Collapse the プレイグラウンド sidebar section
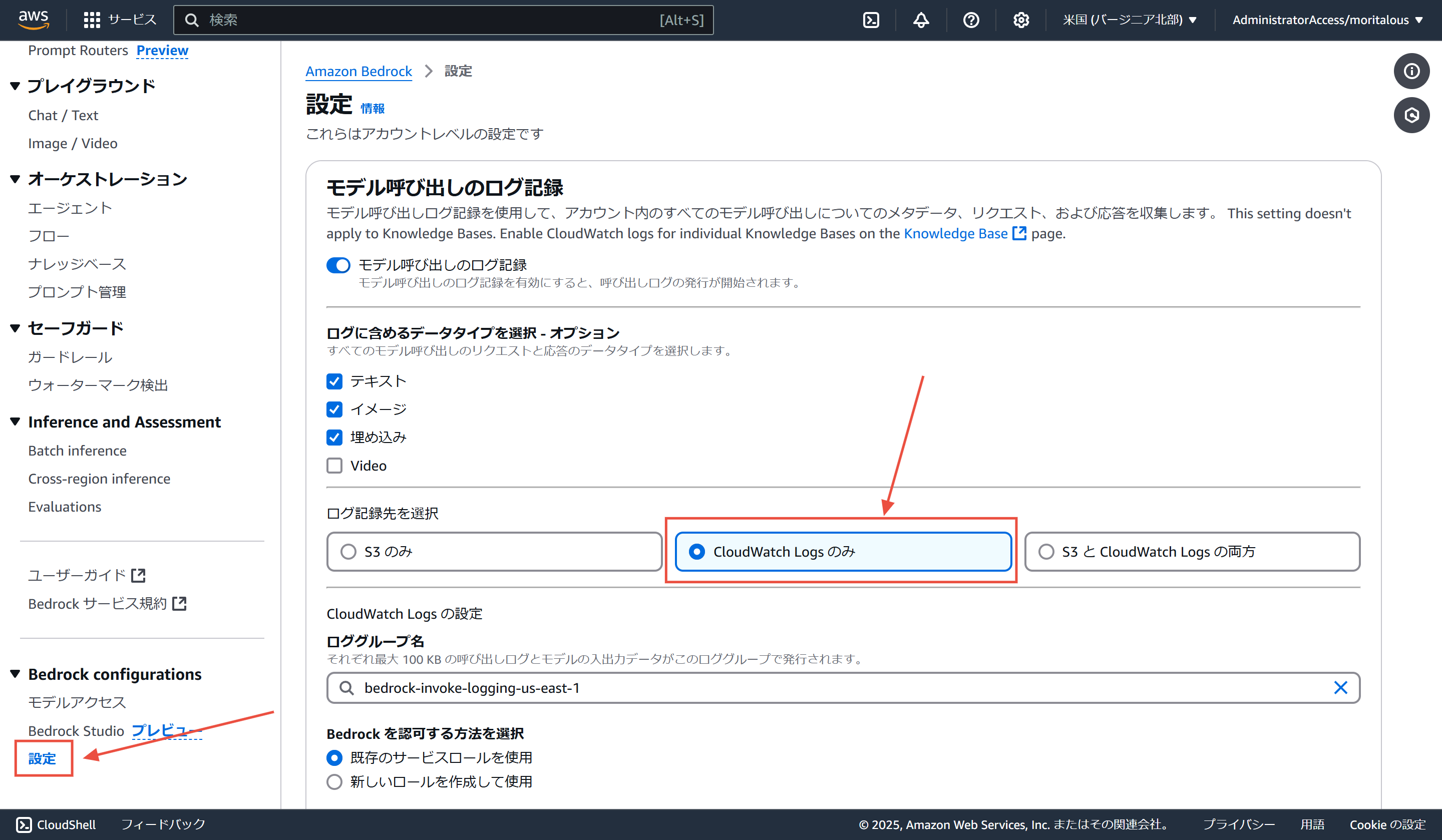1442x840 pixels. click(x=16, y=87)
